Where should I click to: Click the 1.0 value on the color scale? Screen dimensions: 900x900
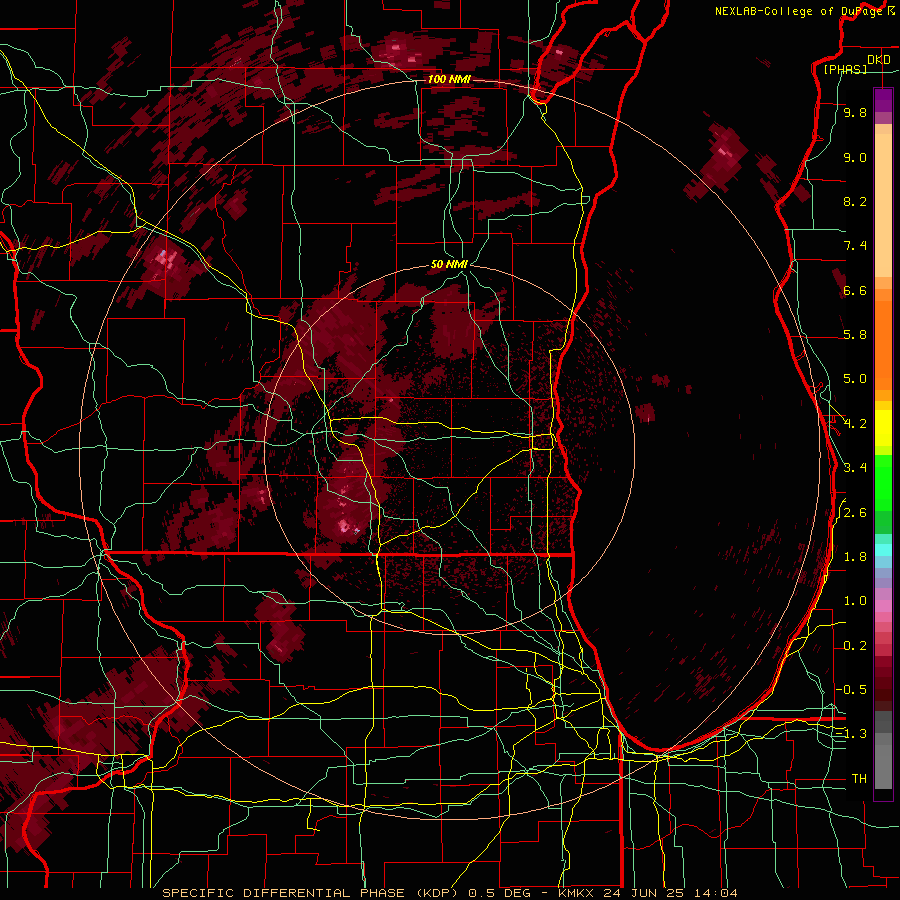[x=855, y=601]
